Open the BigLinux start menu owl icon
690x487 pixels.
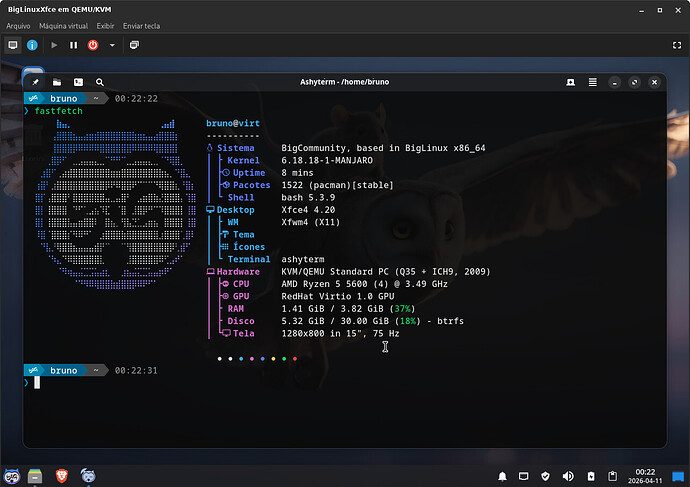[12, 476]
